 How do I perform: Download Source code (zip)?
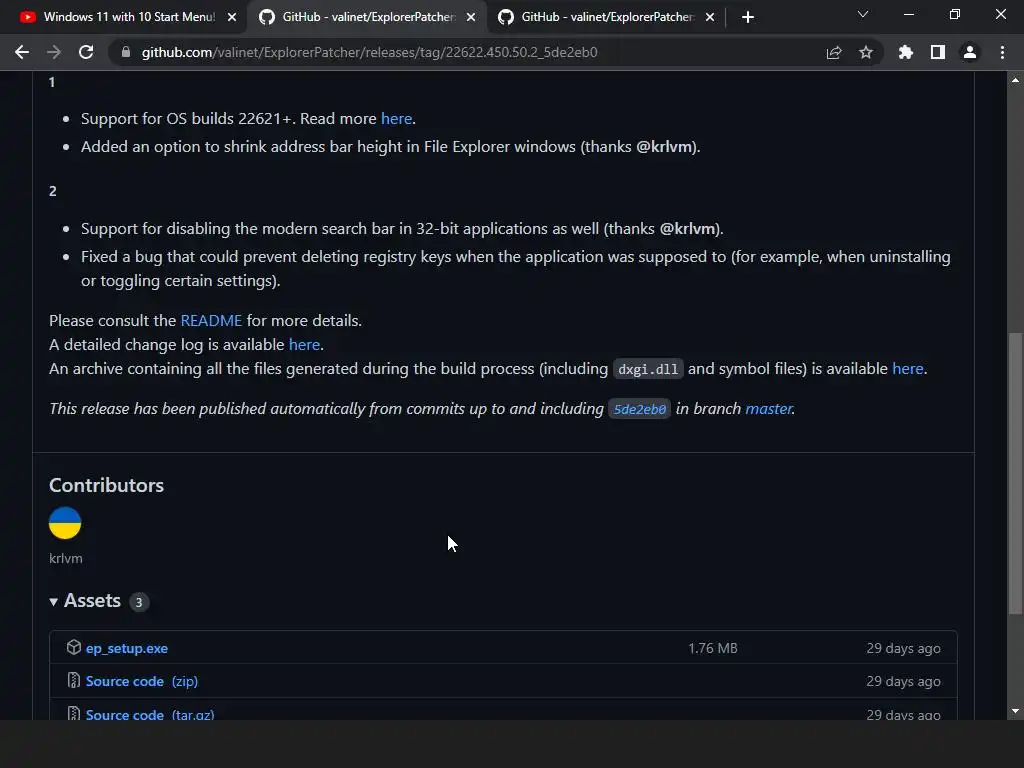click(x=142, y=681)
